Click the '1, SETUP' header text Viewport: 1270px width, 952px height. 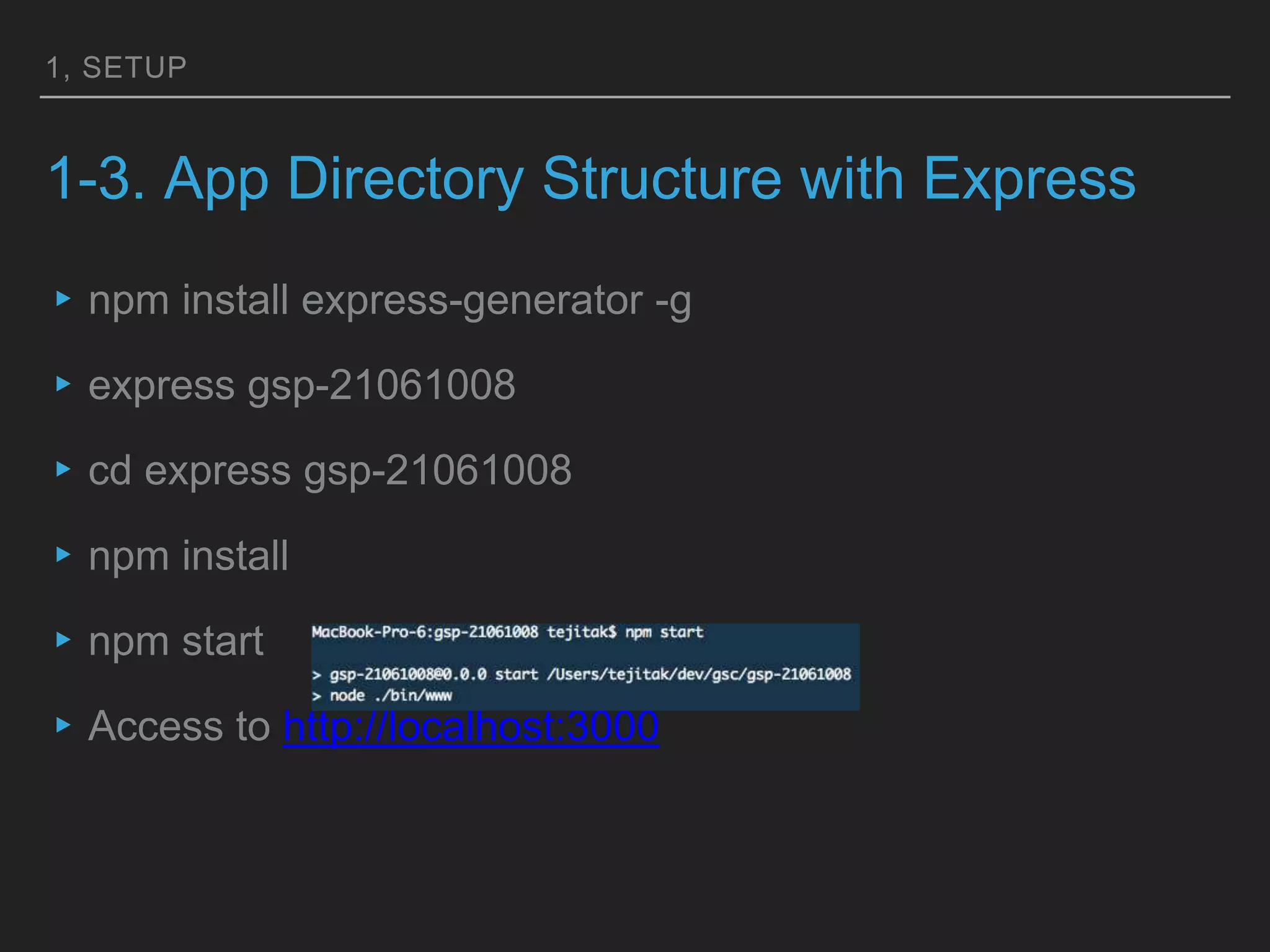tap(117, 68)
